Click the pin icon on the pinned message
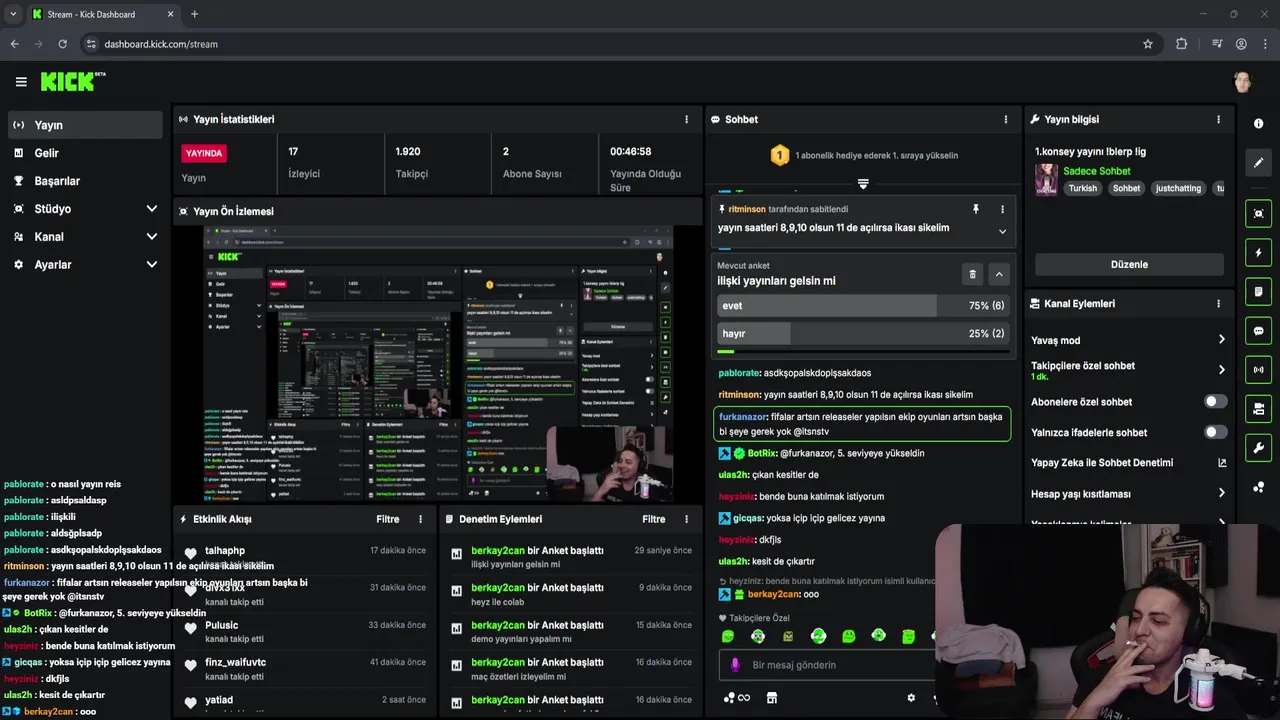The height and width of the screenshot is (720, 1280). point(976,209)
